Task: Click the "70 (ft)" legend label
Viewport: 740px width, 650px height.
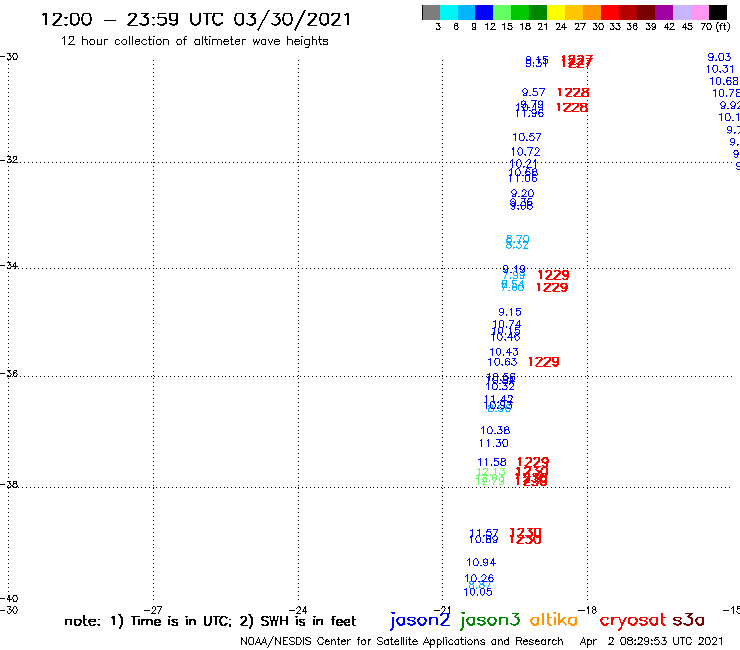Action: 715,27
